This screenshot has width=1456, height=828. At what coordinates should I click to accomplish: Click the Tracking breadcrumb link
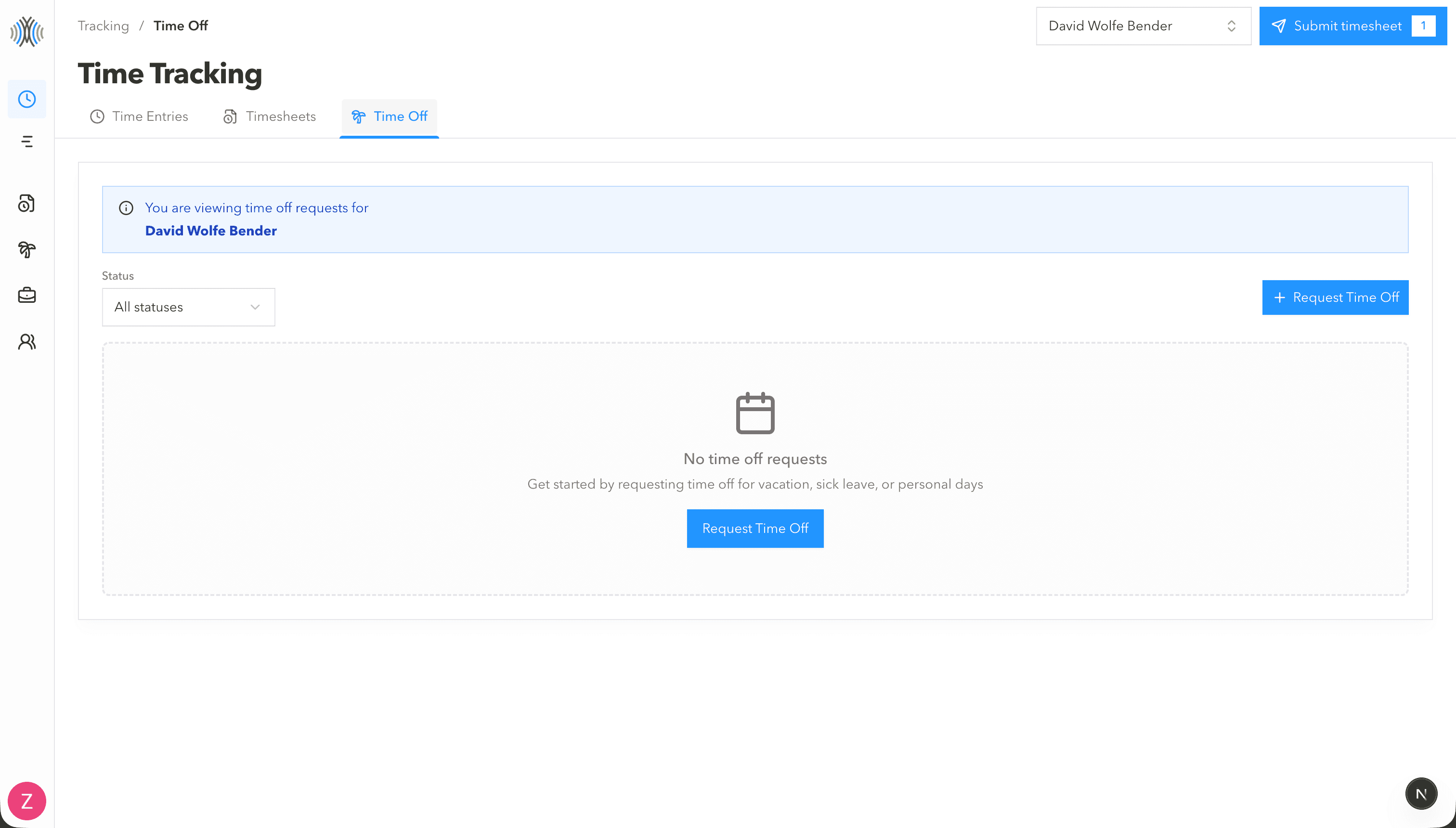(103, 26)
